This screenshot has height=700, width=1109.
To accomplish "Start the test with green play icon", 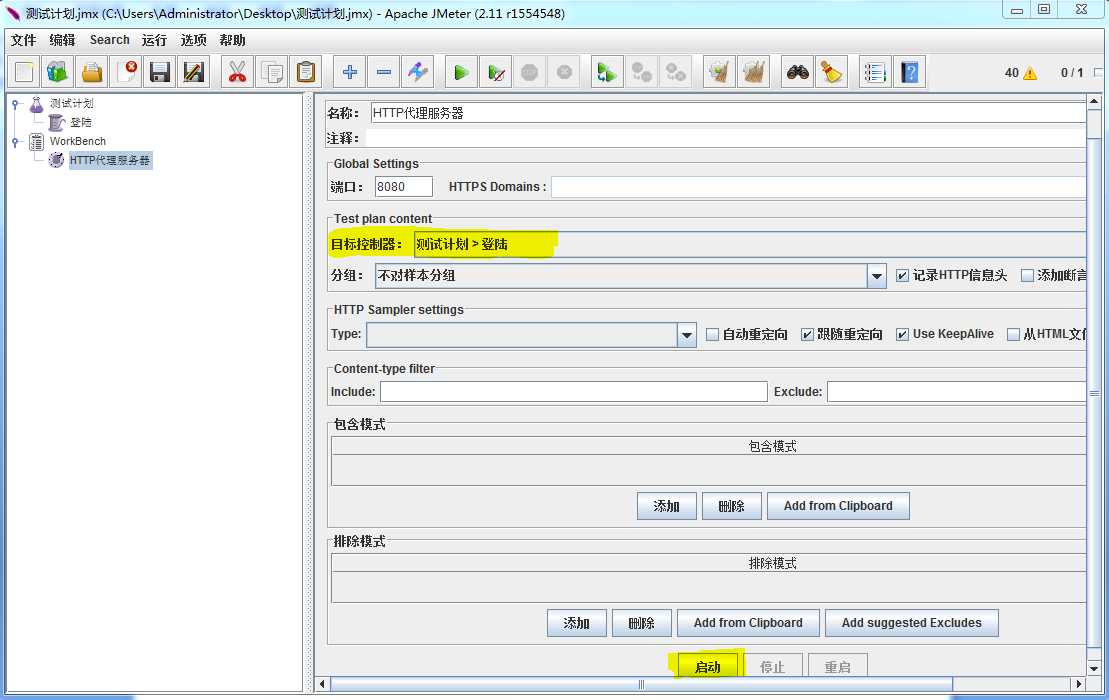I will [x=461, y=72].
